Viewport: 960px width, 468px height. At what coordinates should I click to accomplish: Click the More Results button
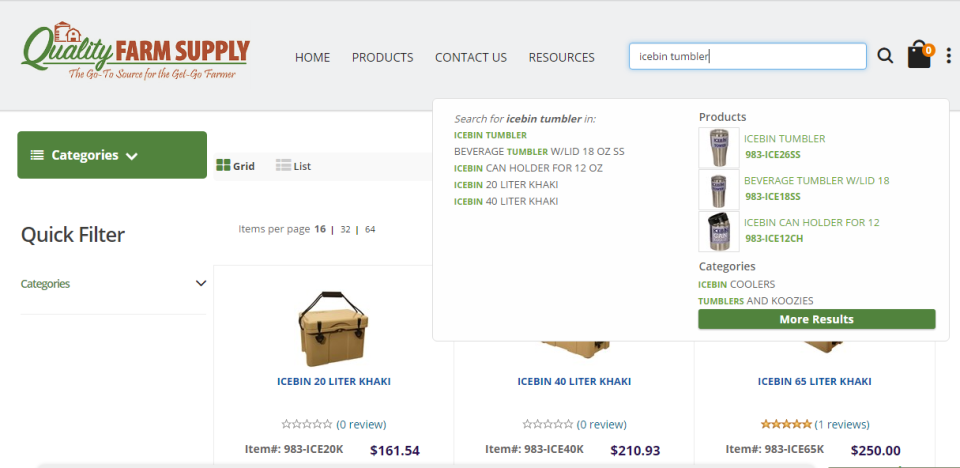pyautogui.click(x=817, y=319)
